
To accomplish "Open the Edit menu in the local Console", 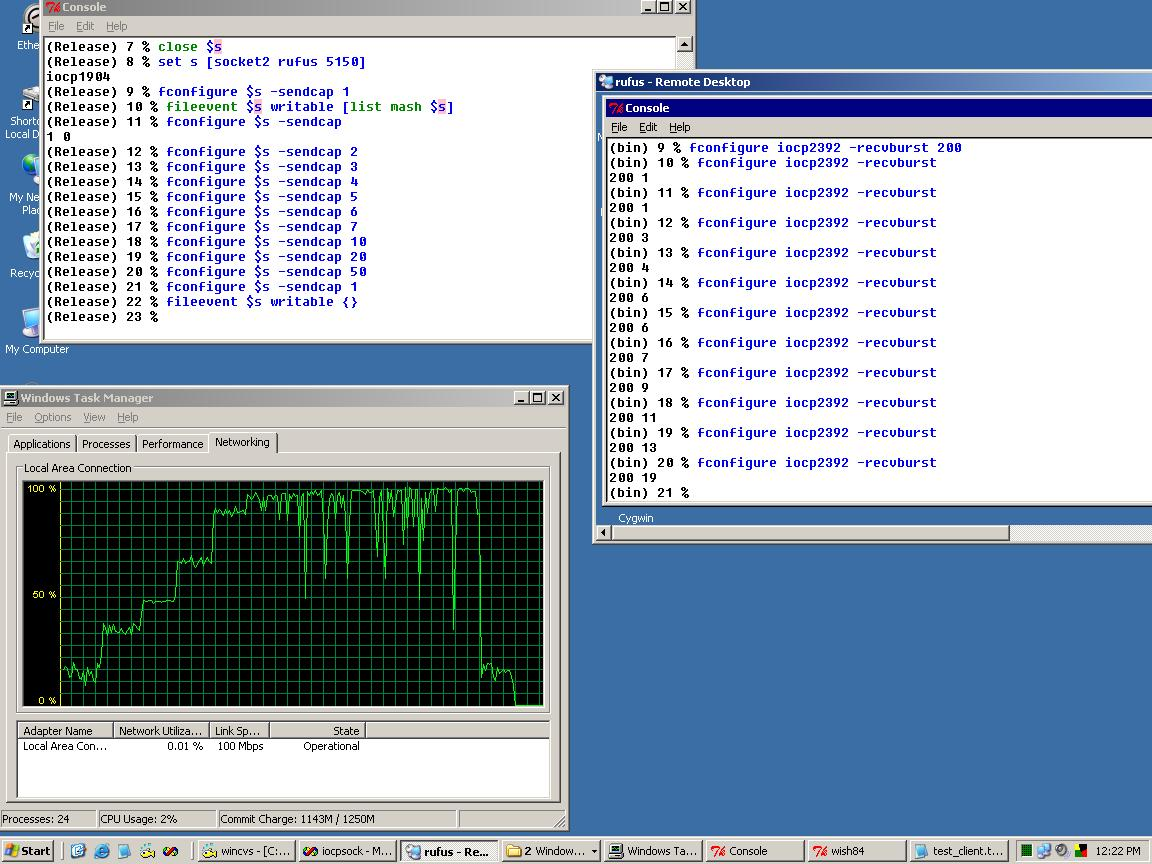I will tap(85, 26).
